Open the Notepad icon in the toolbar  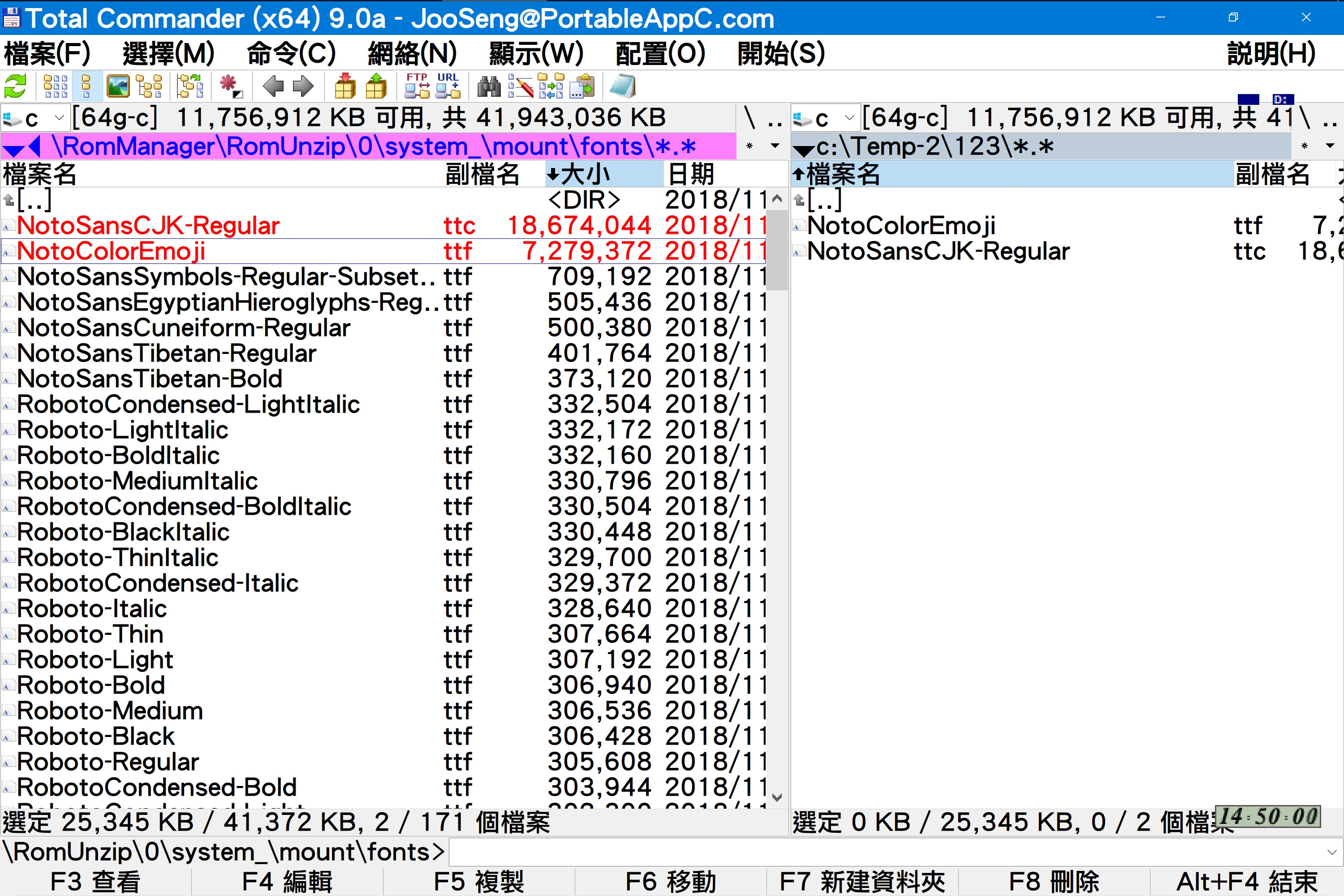[622, 87]
